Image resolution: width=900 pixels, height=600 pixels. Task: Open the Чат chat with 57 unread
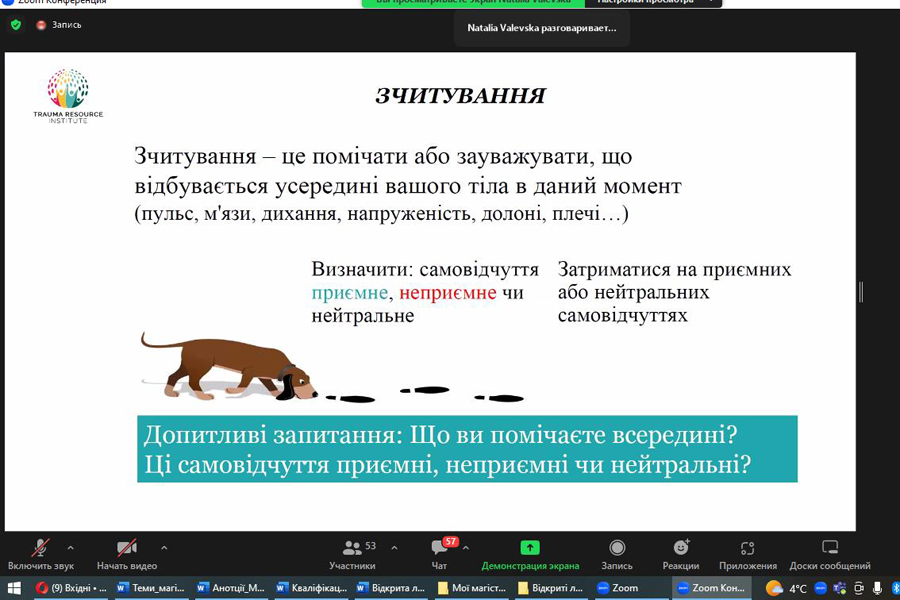click(x=440, y=547)
